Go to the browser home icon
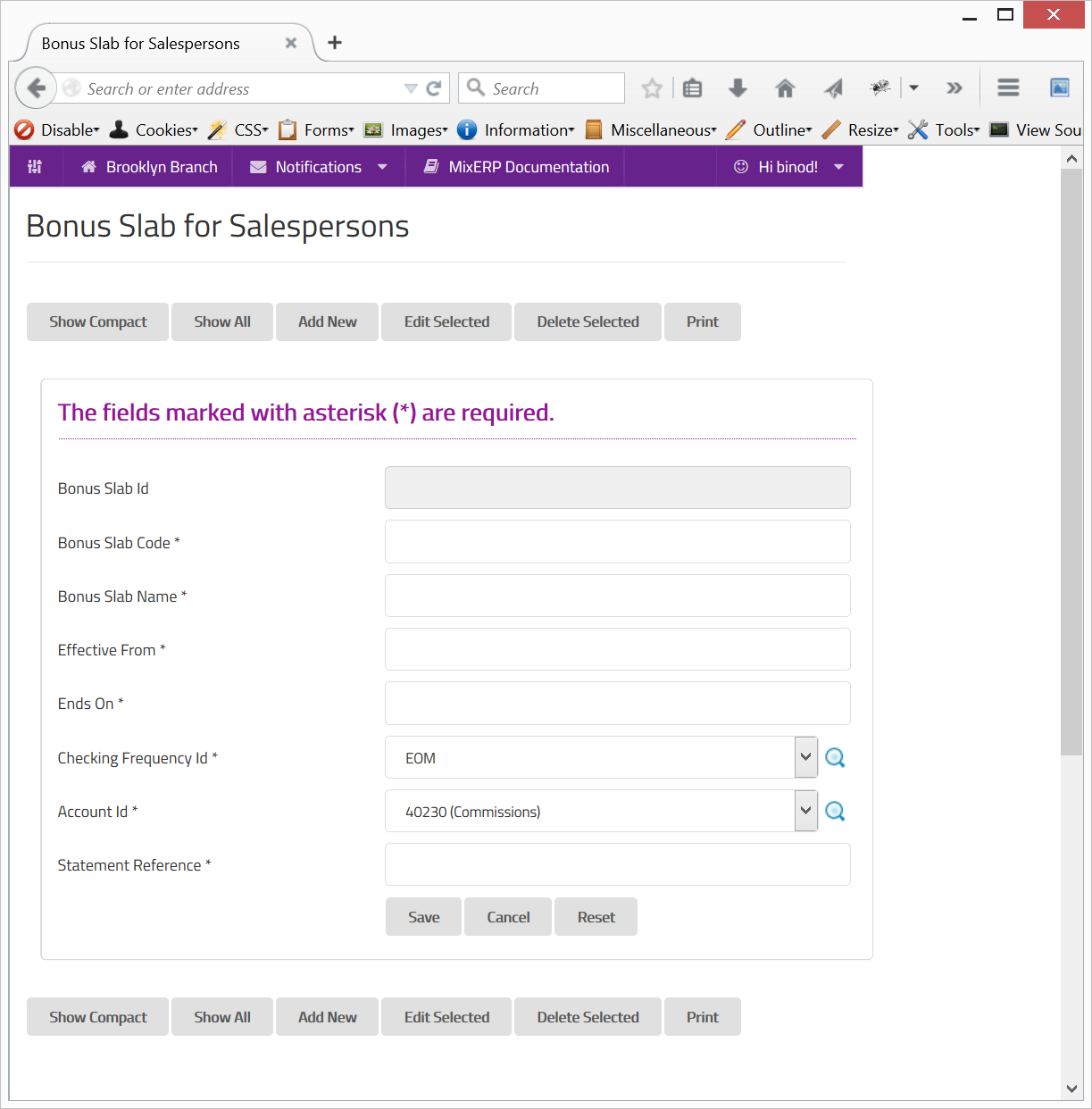The height and width of the screenshot is (1109, 1092). point(785,88)
